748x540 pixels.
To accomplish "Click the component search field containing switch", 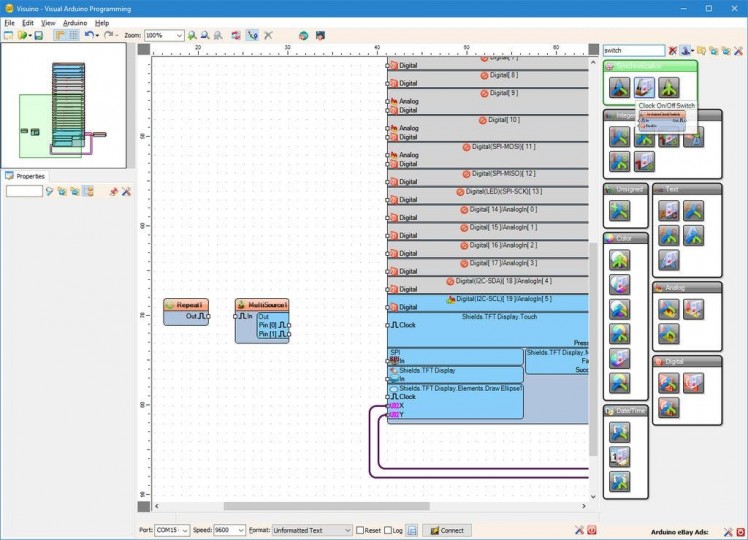I will pyautogui.click(x=633, y=50).
